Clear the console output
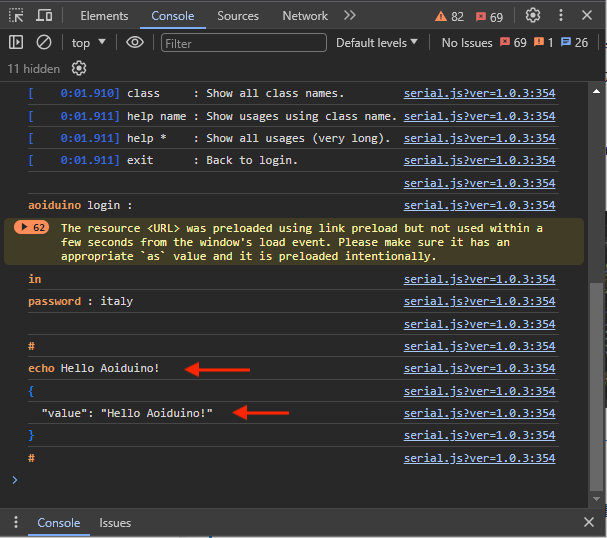This screenshot has width=607, height=538. [44, 43]
